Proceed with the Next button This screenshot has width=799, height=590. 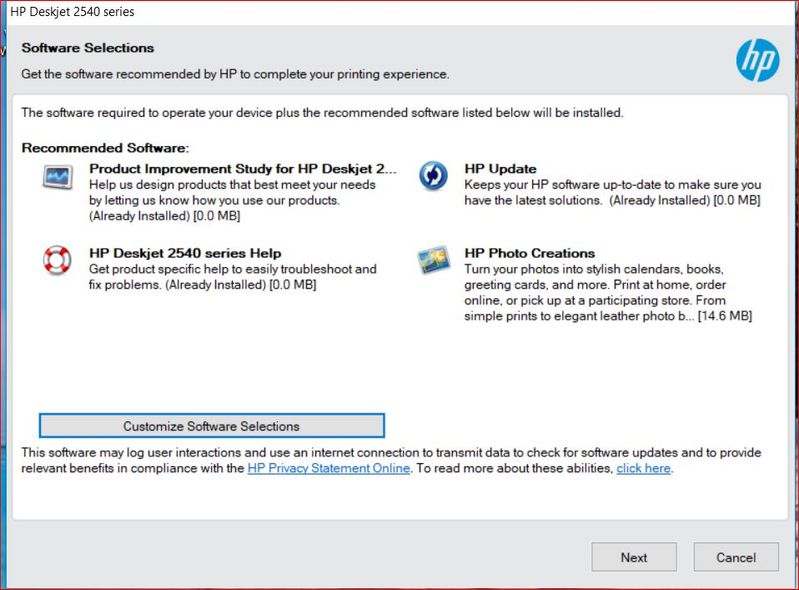click(x=634, y=557)
